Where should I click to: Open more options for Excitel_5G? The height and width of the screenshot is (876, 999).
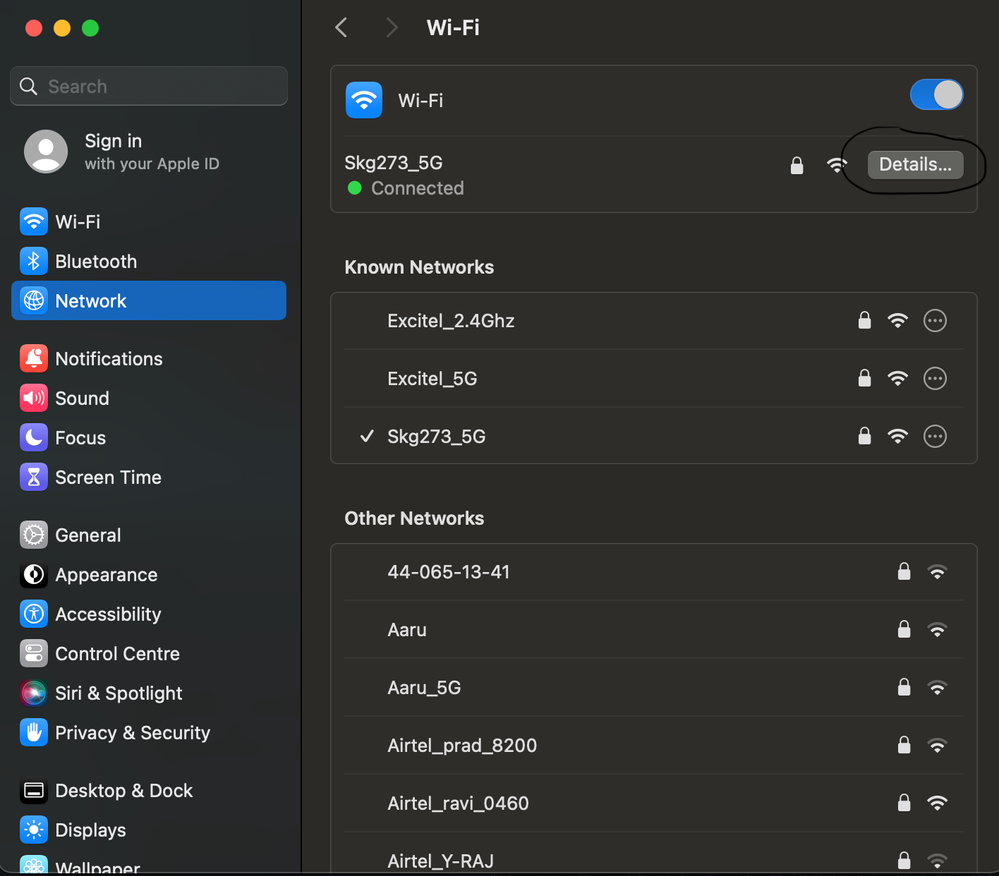coord(935,378)
